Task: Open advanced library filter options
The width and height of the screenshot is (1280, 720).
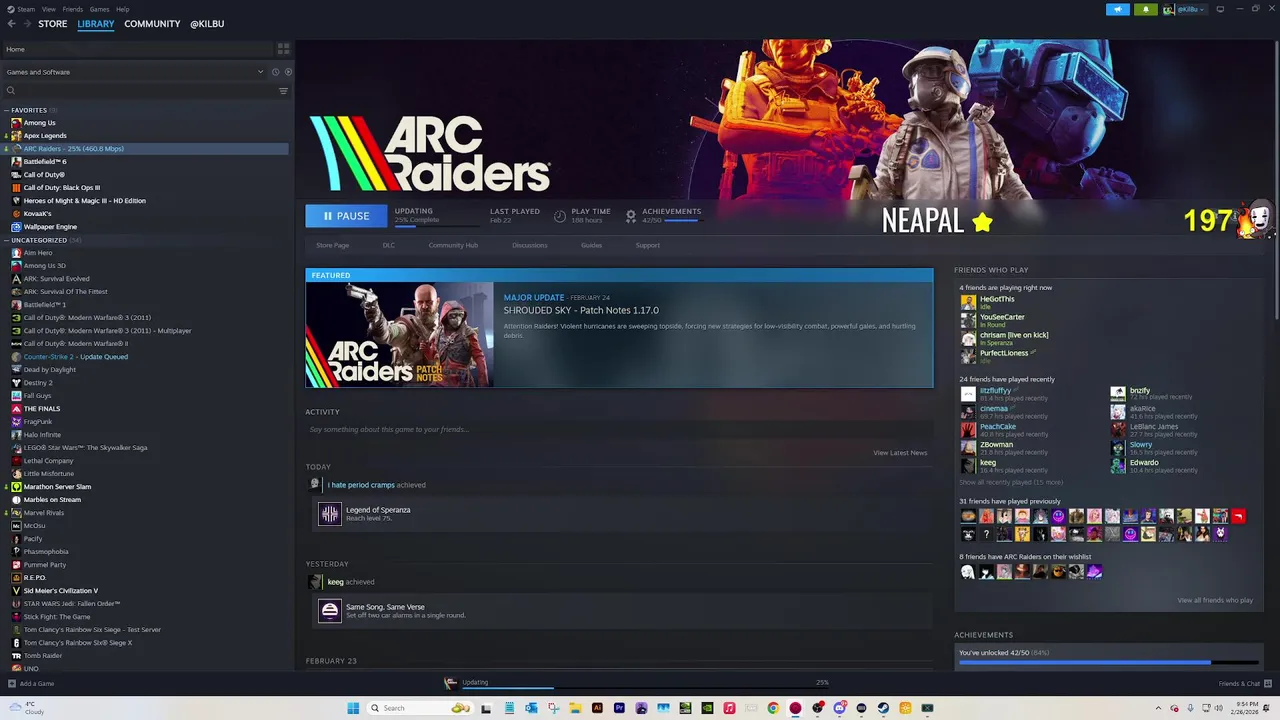Action: tap(283, 91)
